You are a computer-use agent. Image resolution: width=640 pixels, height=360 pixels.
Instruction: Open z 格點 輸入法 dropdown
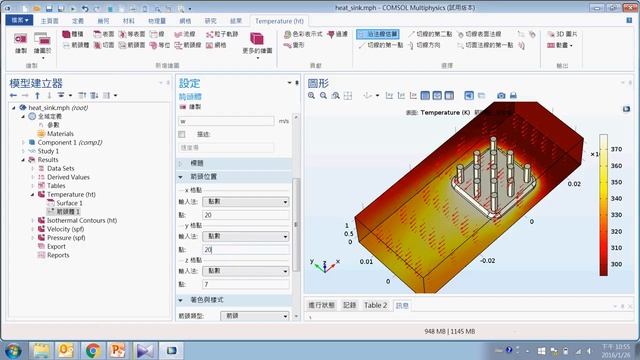point(245,271)
